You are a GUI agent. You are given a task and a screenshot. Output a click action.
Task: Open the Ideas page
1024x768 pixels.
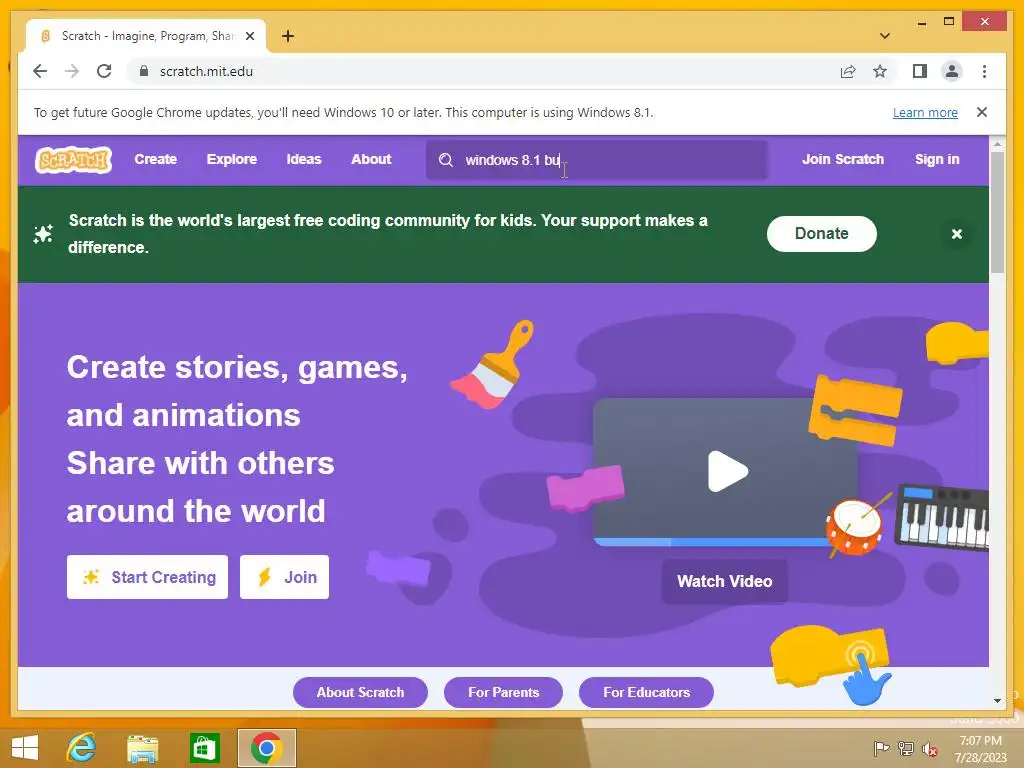[x=304, y=159]
